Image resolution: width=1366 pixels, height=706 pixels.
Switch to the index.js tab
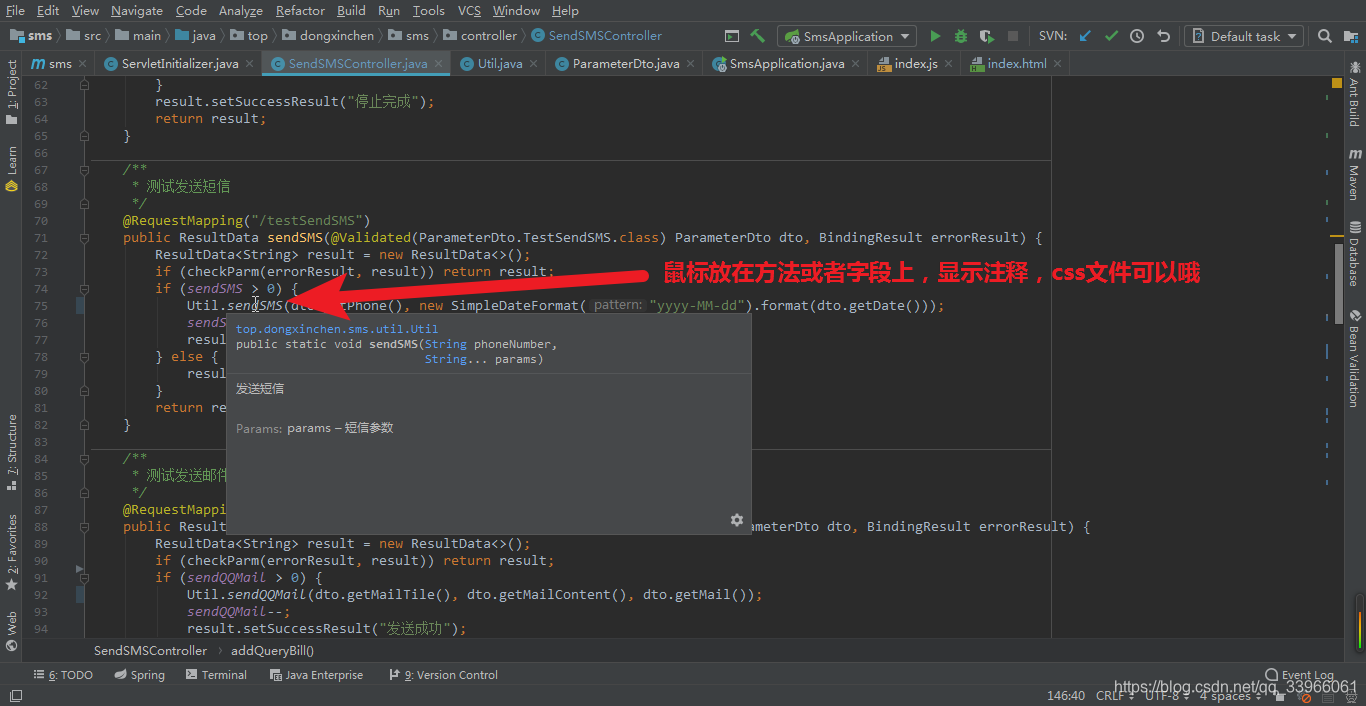915,63
